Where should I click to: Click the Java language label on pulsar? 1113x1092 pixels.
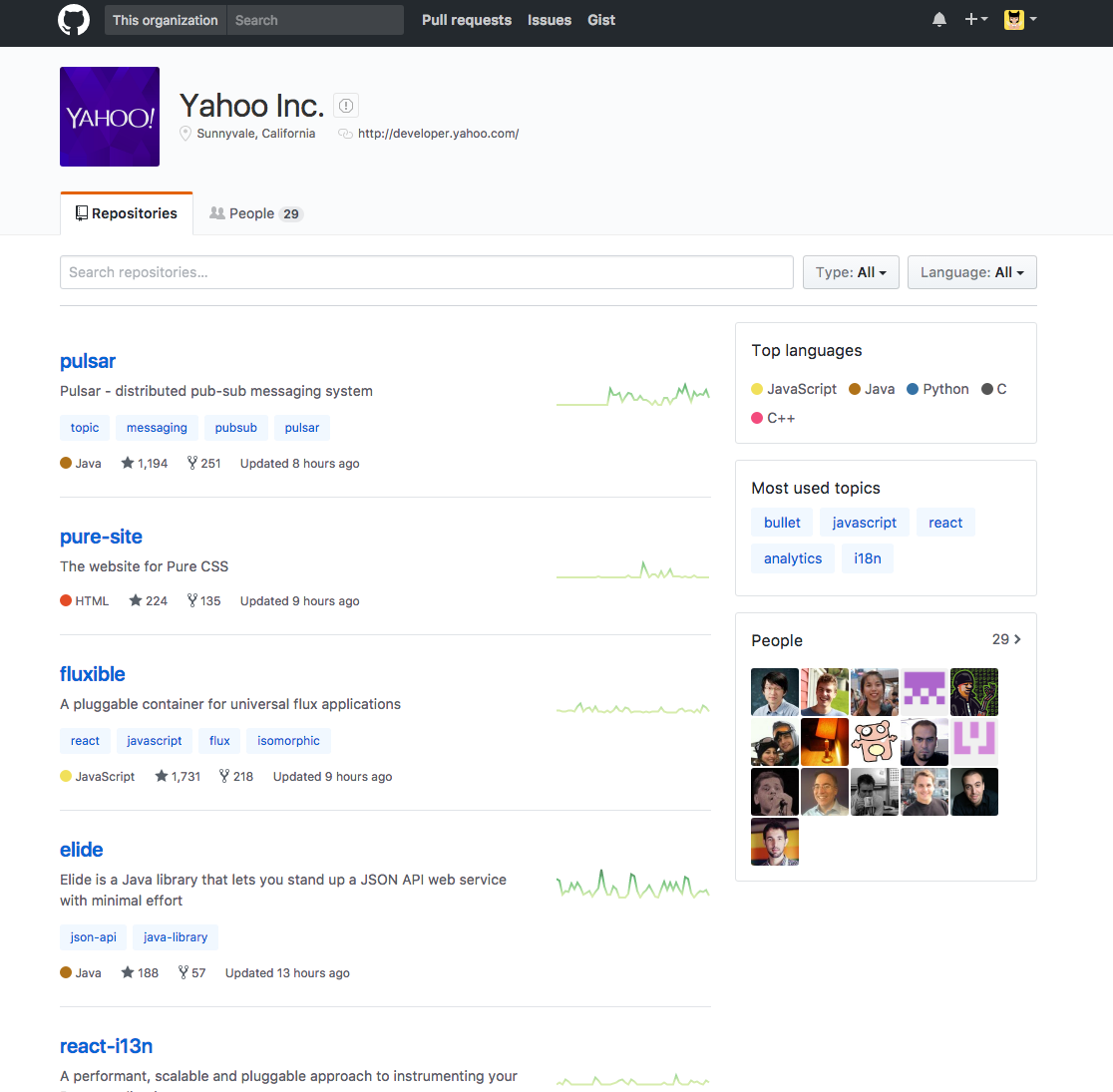(80, 463)
